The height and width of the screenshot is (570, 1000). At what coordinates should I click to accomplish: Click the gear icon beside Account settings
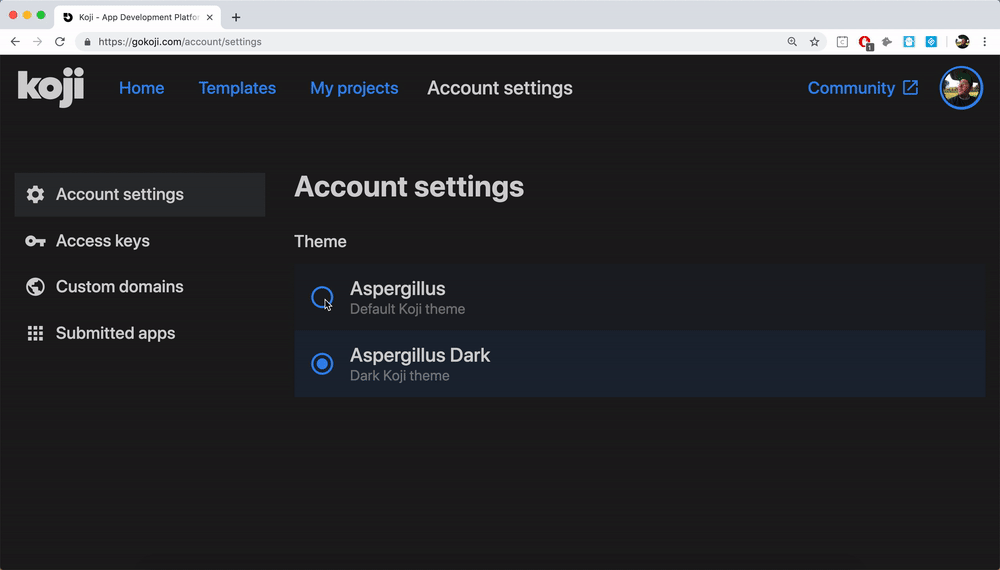35,194
